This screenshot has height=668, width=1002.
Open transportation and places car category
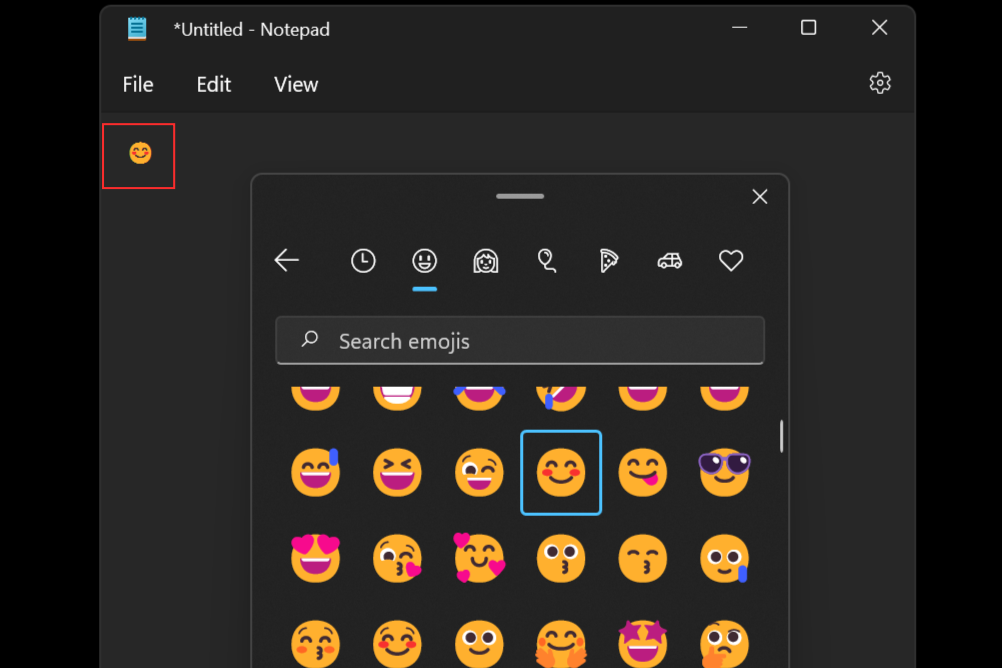pos(669,261)
